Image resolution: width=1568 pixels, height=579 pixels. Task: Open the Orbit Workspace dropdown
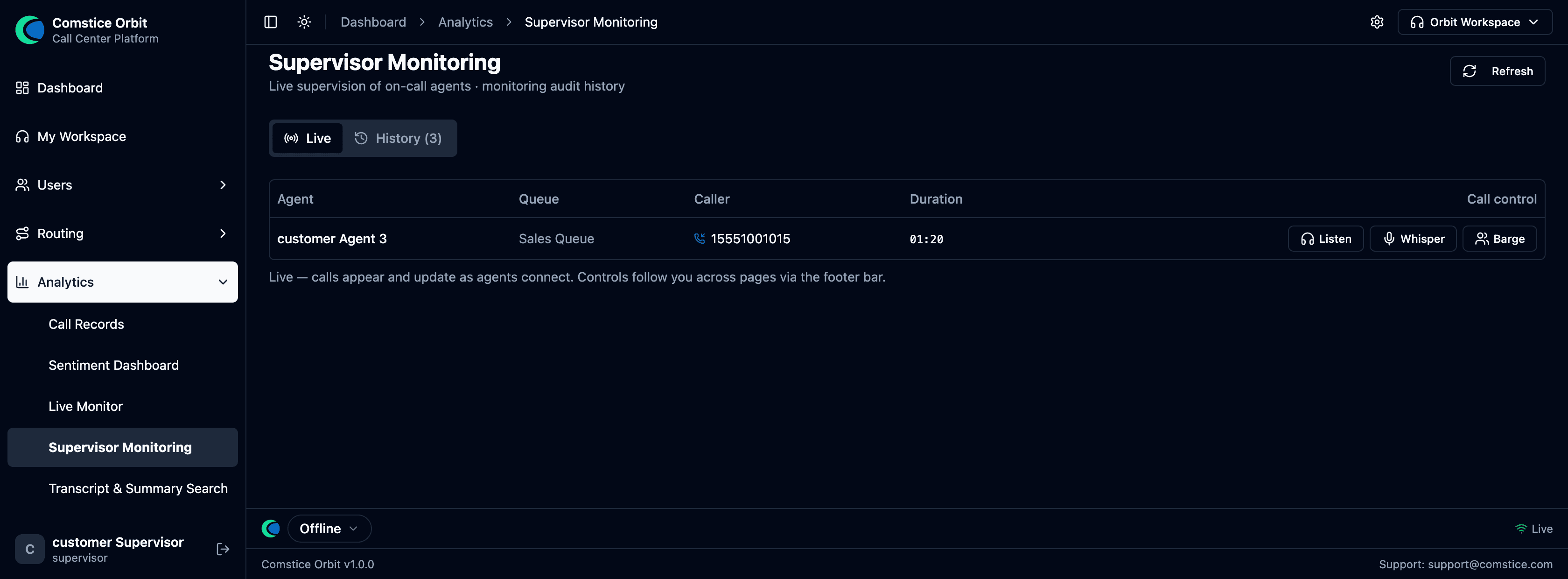tap(1474, 22)
